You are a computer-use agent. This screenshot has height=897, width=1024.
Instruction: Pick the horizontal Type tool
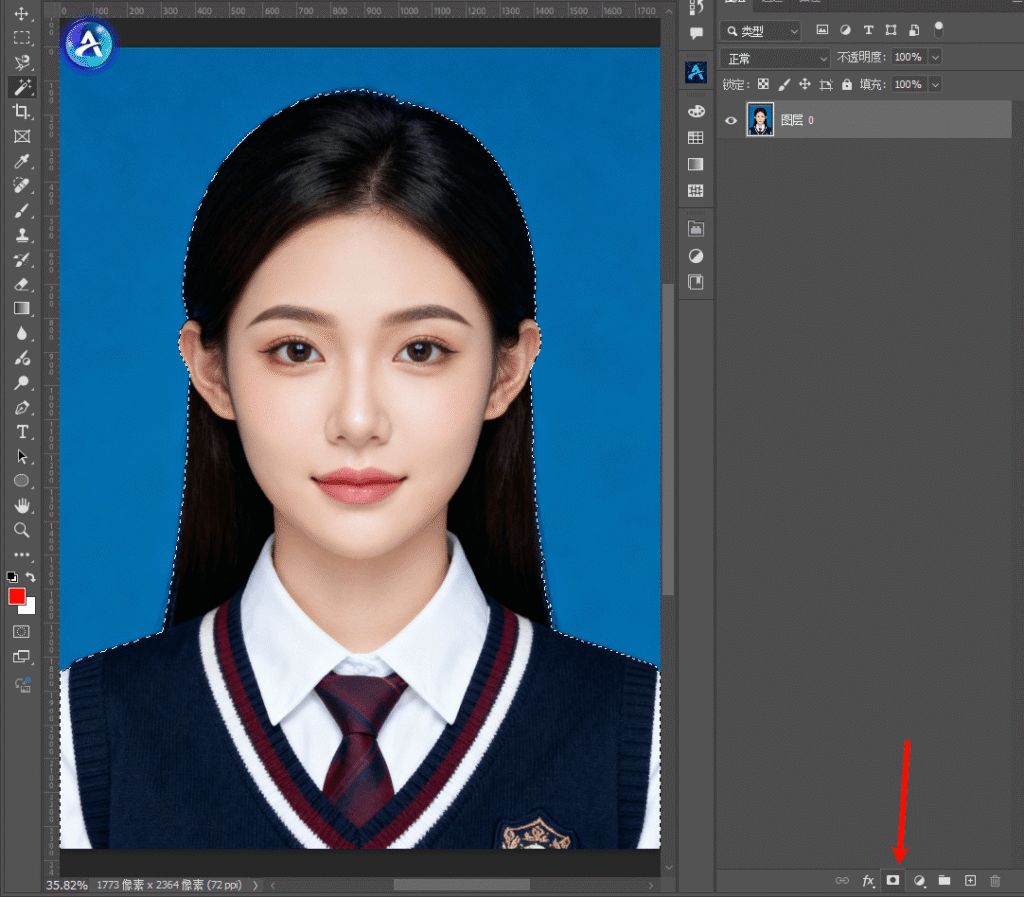pos(21,432)
